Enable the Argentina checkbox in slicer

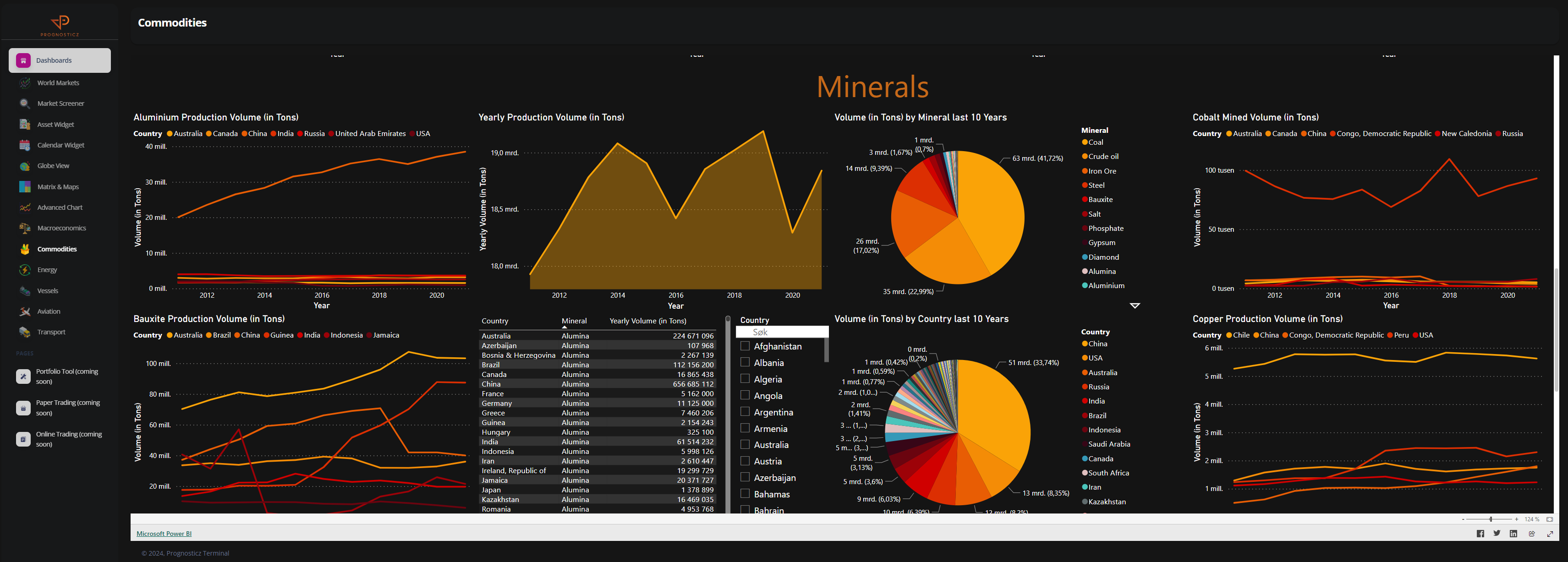745,412
